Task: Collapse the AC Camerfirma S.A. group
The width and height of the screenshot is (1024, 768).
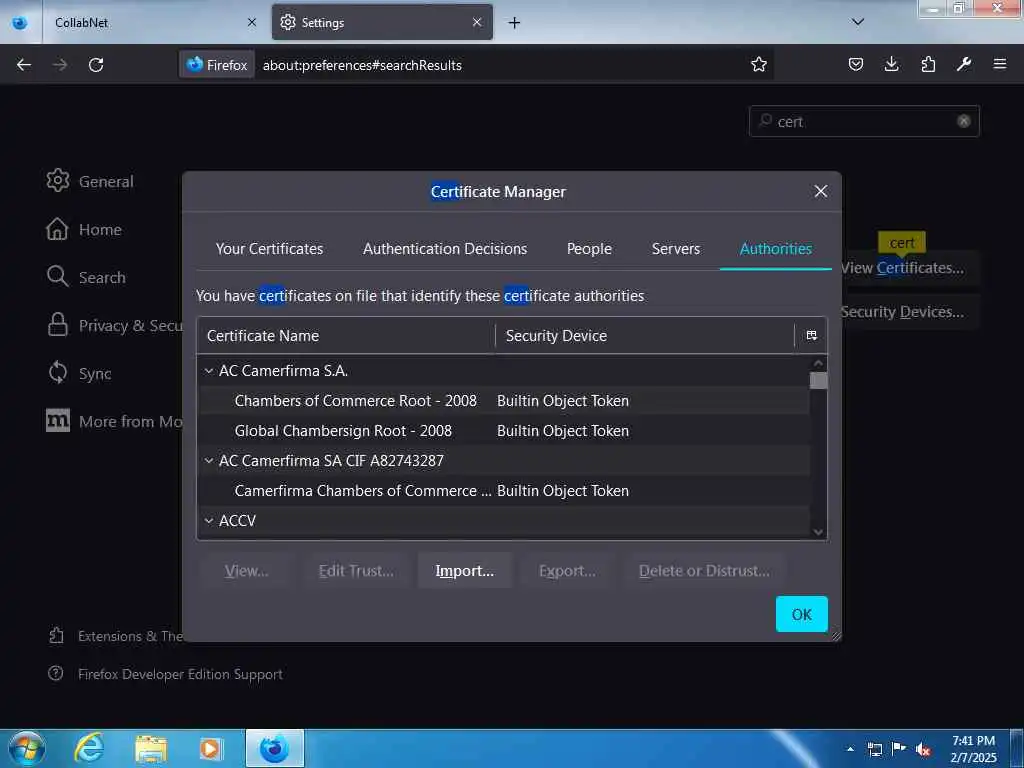Action: [x=208, y=370]
